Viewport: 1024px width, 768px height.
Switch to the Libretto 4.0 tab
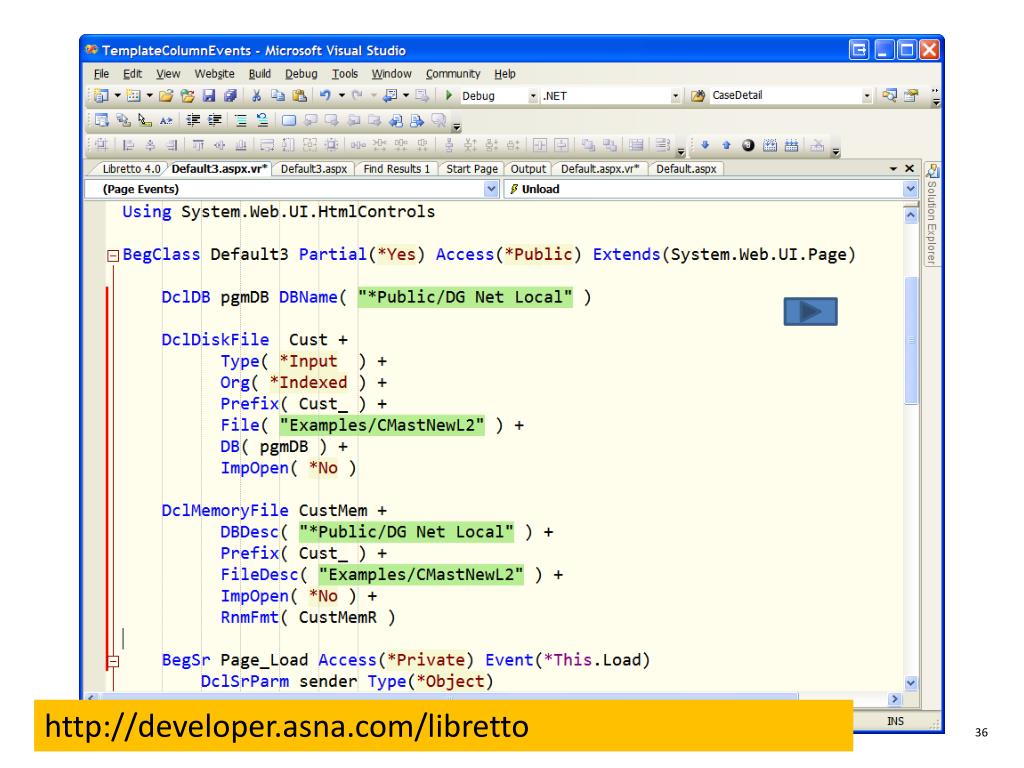131,168
